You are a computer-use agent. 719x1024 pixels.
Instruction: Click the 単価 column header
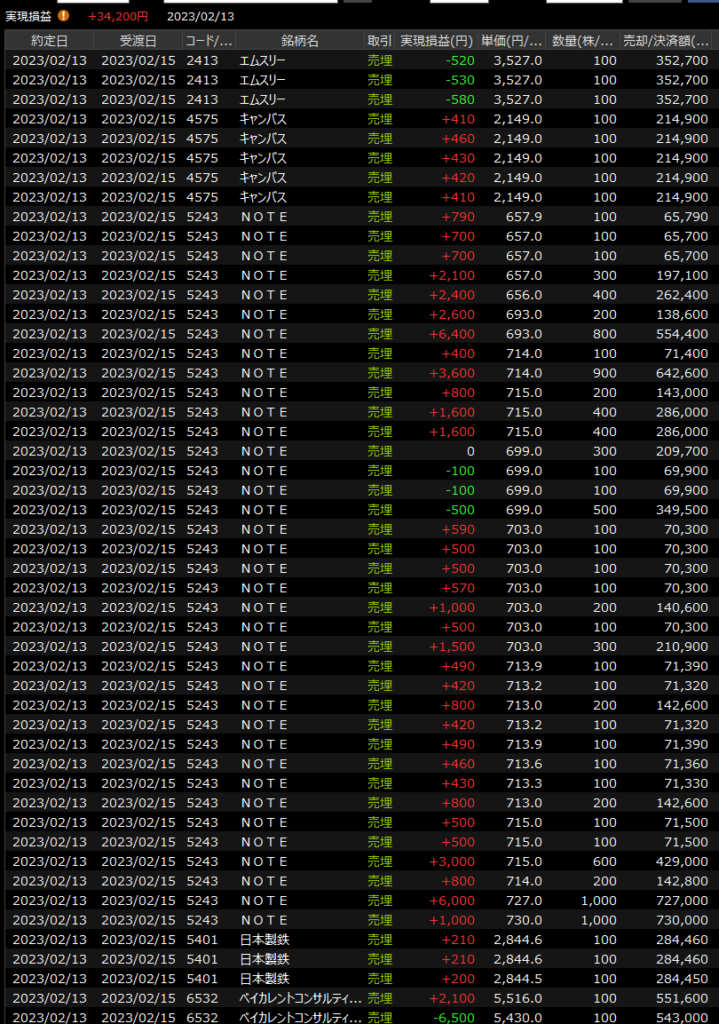512,40
